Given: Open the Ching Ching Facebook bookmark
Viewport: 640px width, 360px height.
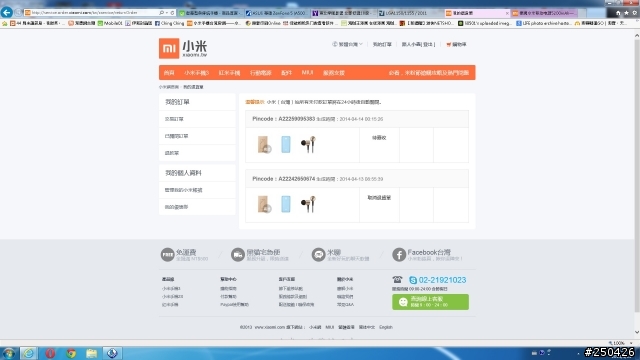Looking at the screenshot, I should [x=169, y=23].
